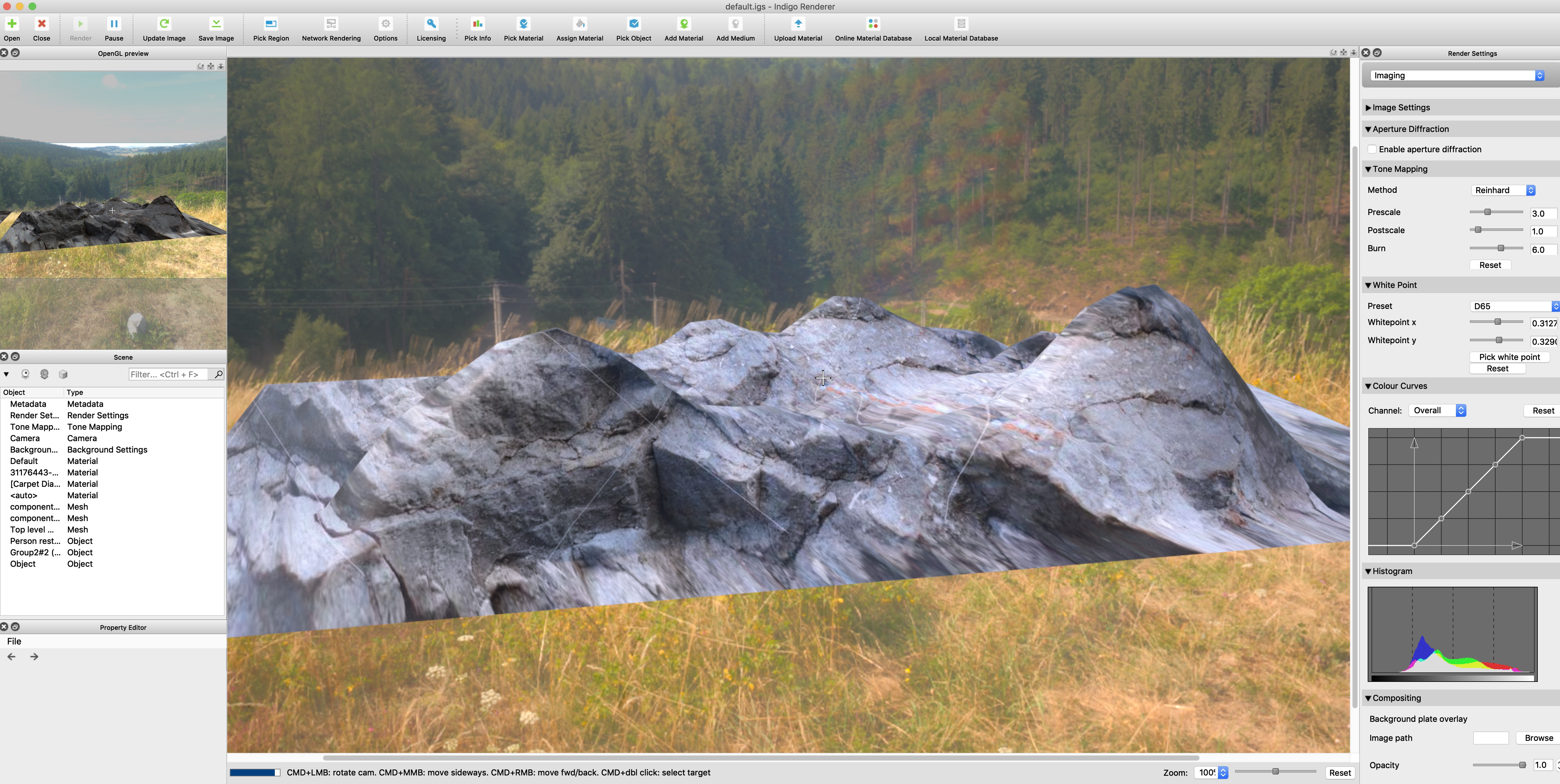Click the Pick Region toolbar icon
The image size is (1560, 784).
271,24
